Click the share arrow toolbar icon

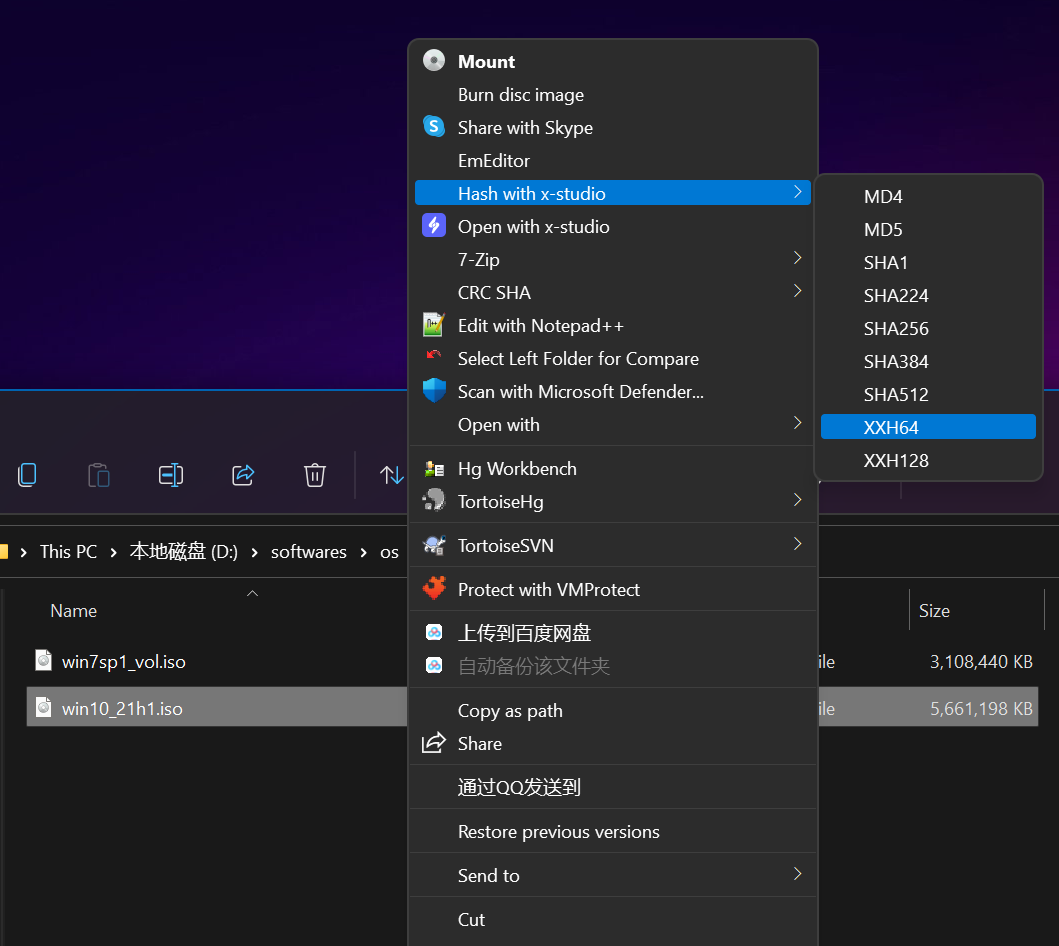(243, 475)
